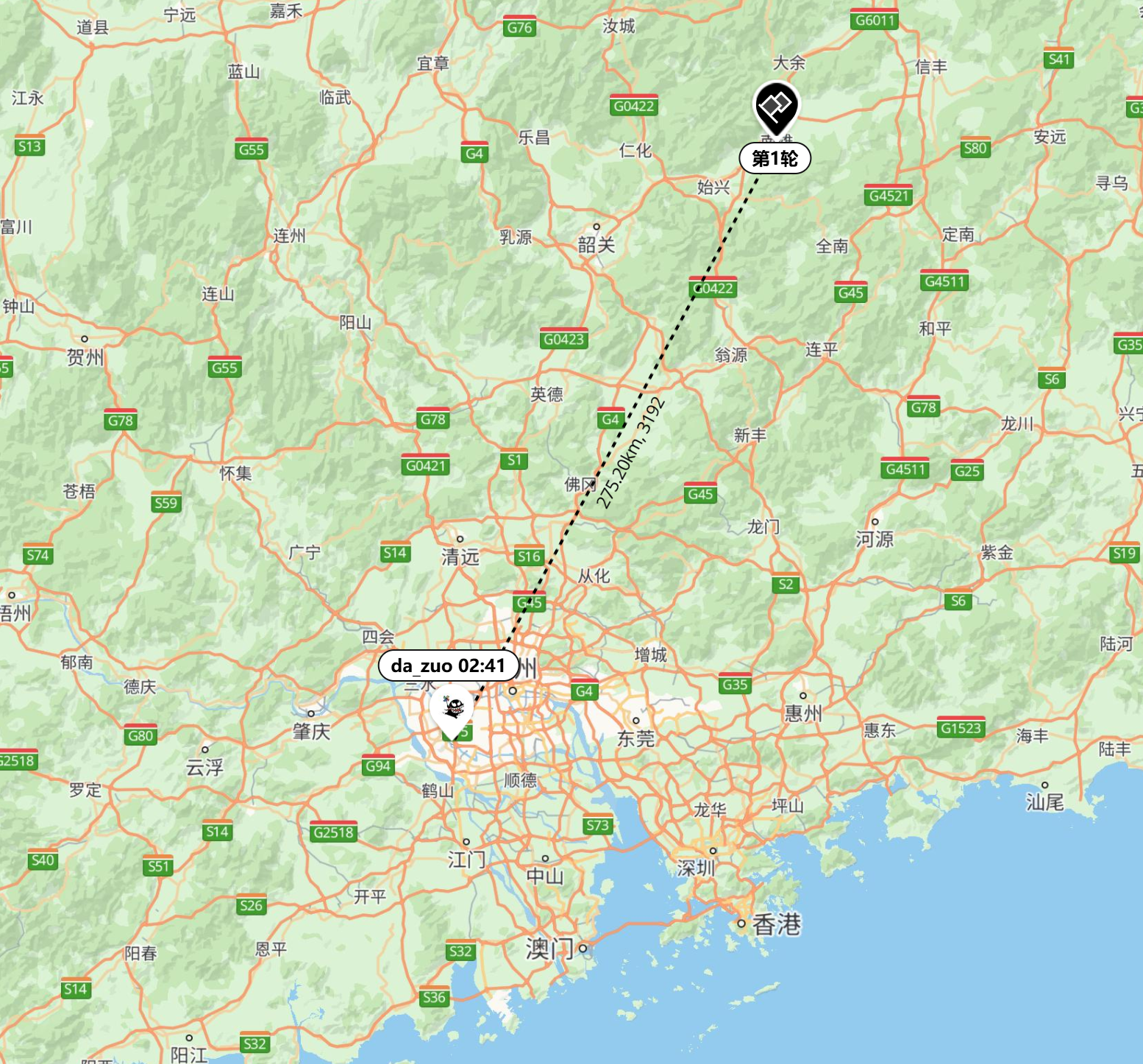Select the G6011 highway shield icon
This screenshot has width=1143, height=1064.
click(x=875, y=20)
